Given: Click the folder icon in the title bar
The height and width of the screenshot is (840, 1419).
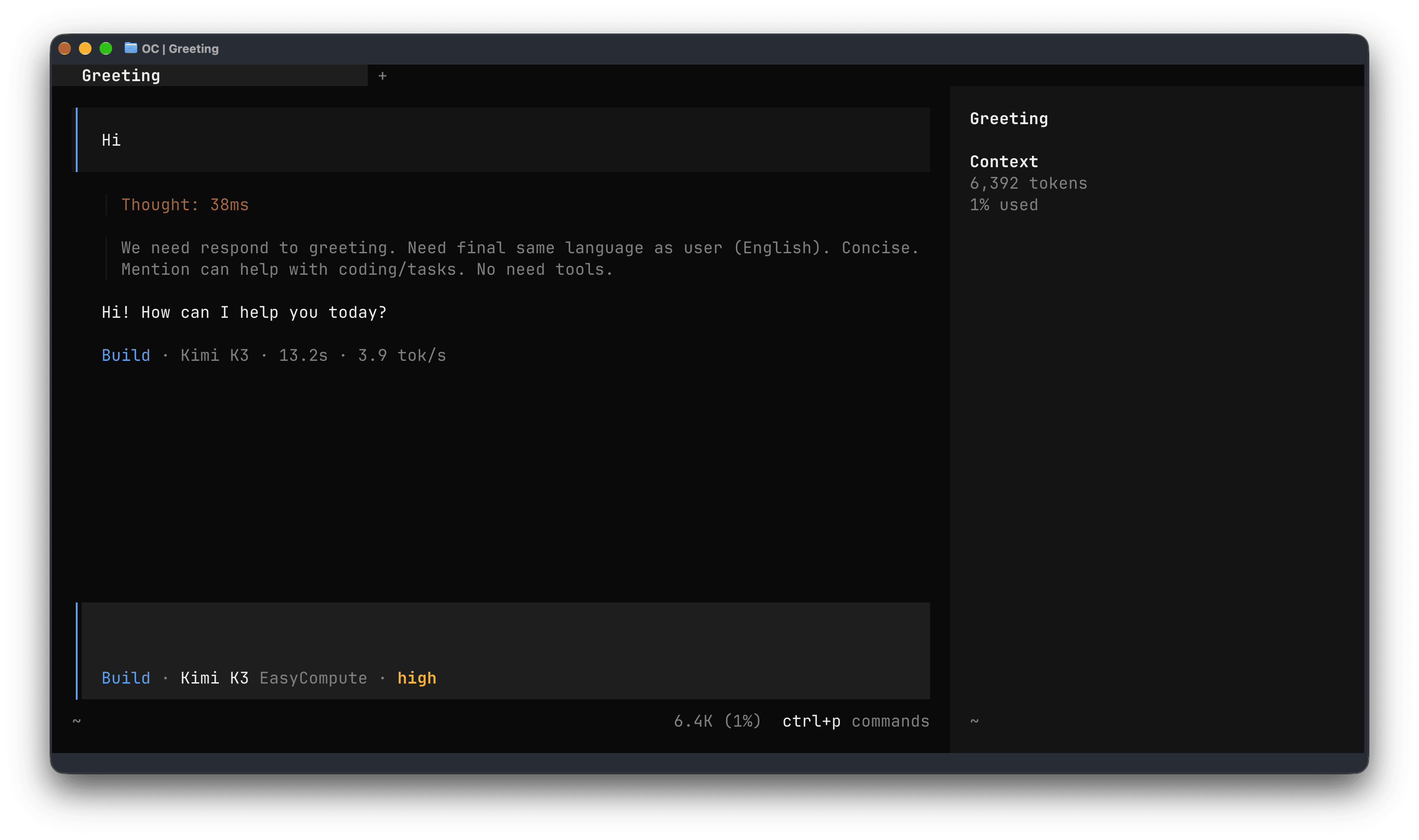Looking at the screenshot, I should 131,48.
